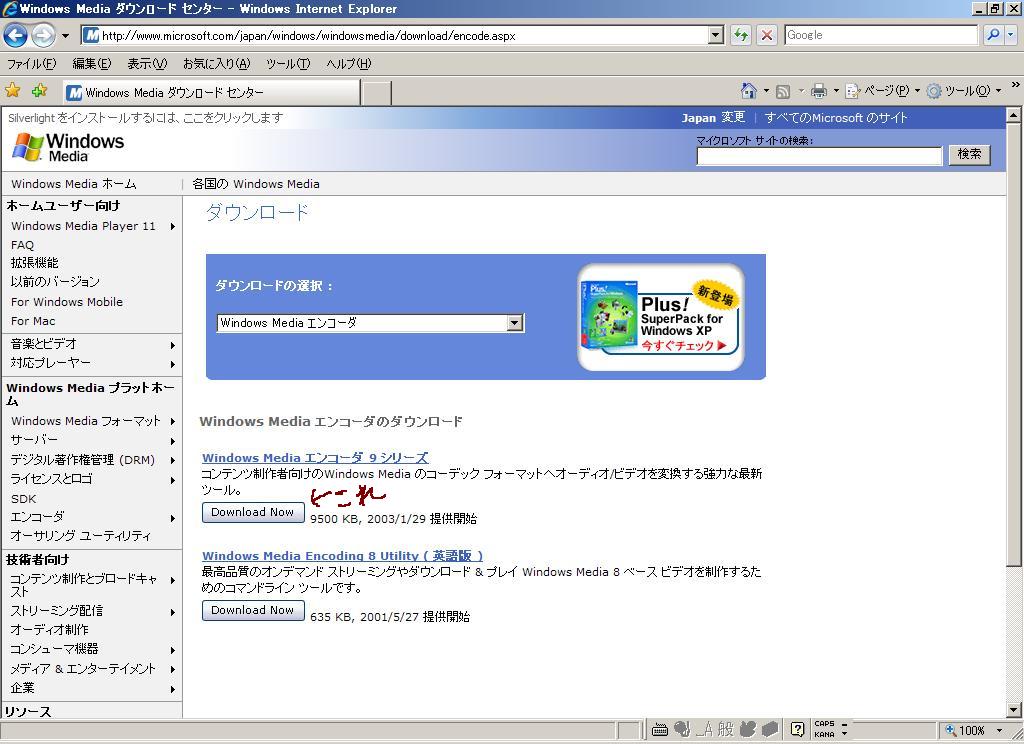This screenshot has width=1024, height=744.
Task: Click the Google search input box
Action: coord(881,35)
